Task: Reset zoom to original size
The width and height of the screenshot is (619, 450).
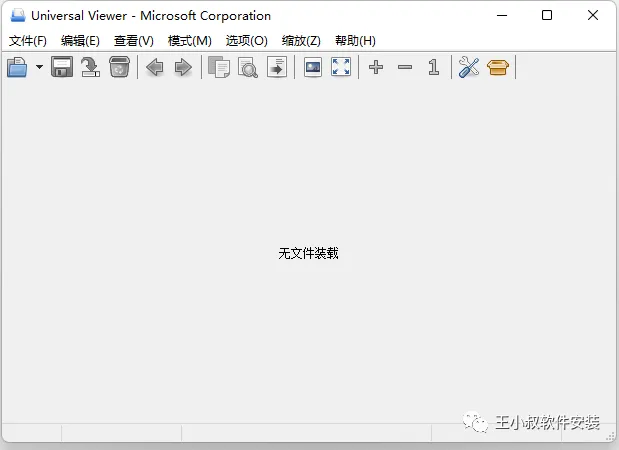Action: click(x=433, y=67)
